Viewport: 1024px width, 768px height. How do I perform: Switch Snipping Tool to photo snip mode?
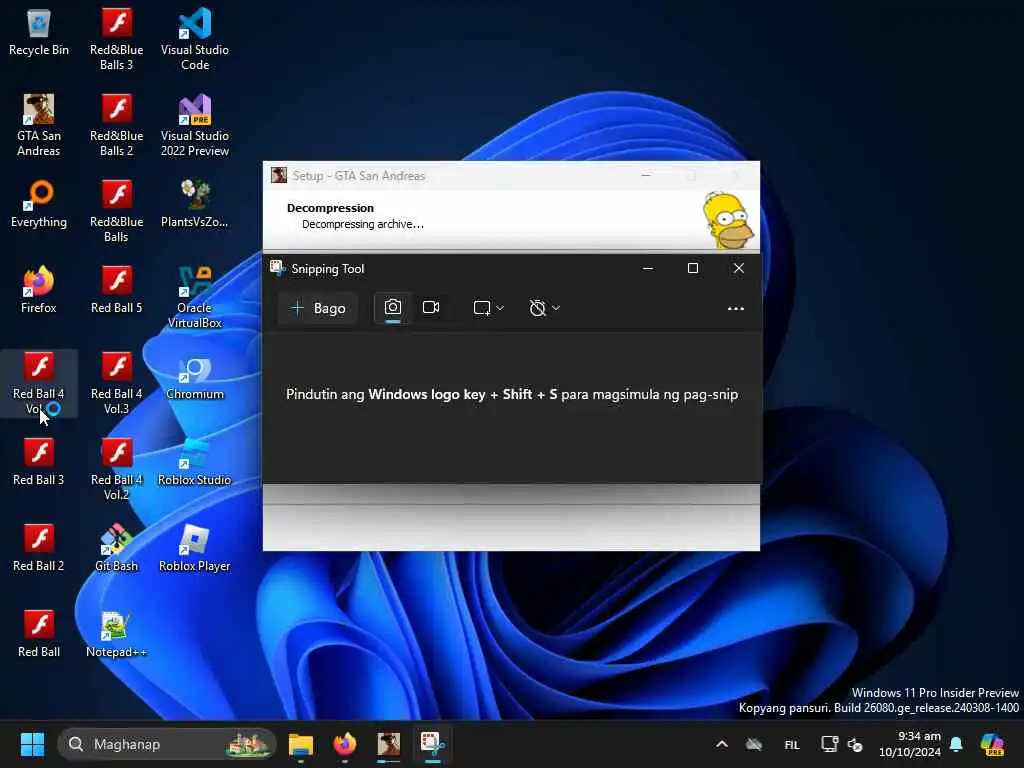(x=392, y=308)
